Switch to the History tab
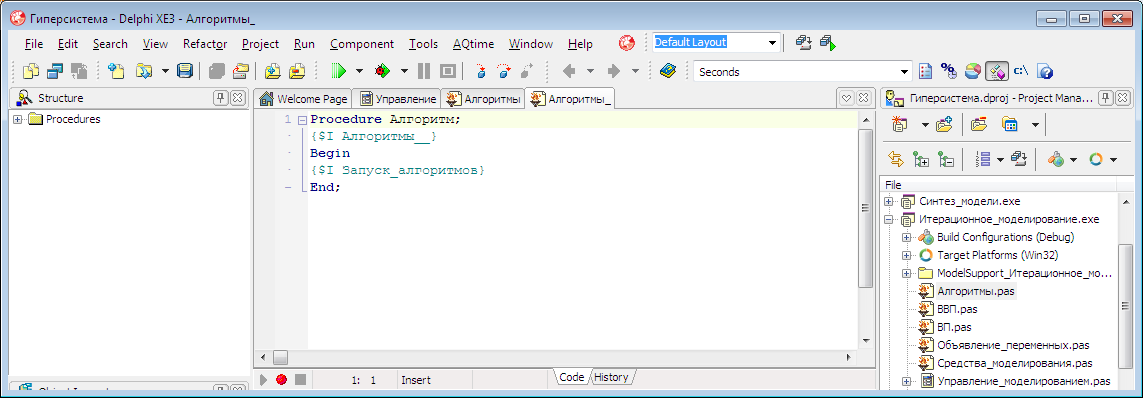This screenshot has height=398, width=1143. pos(611,377)
